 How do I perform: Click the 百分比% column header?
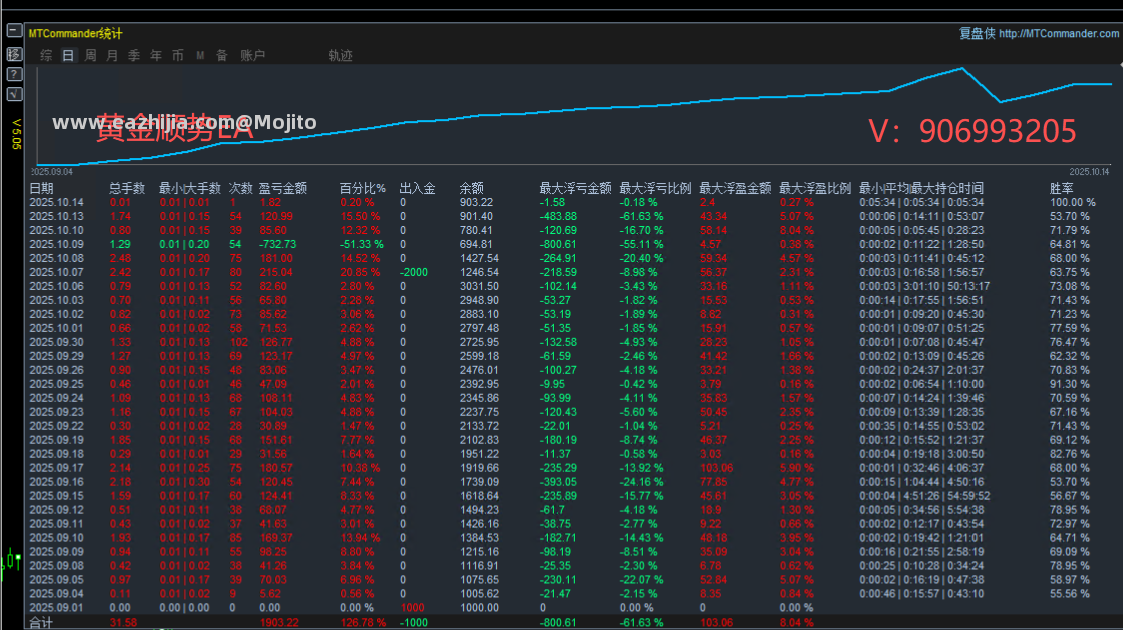pyautogui.click(x=362, y=188)
